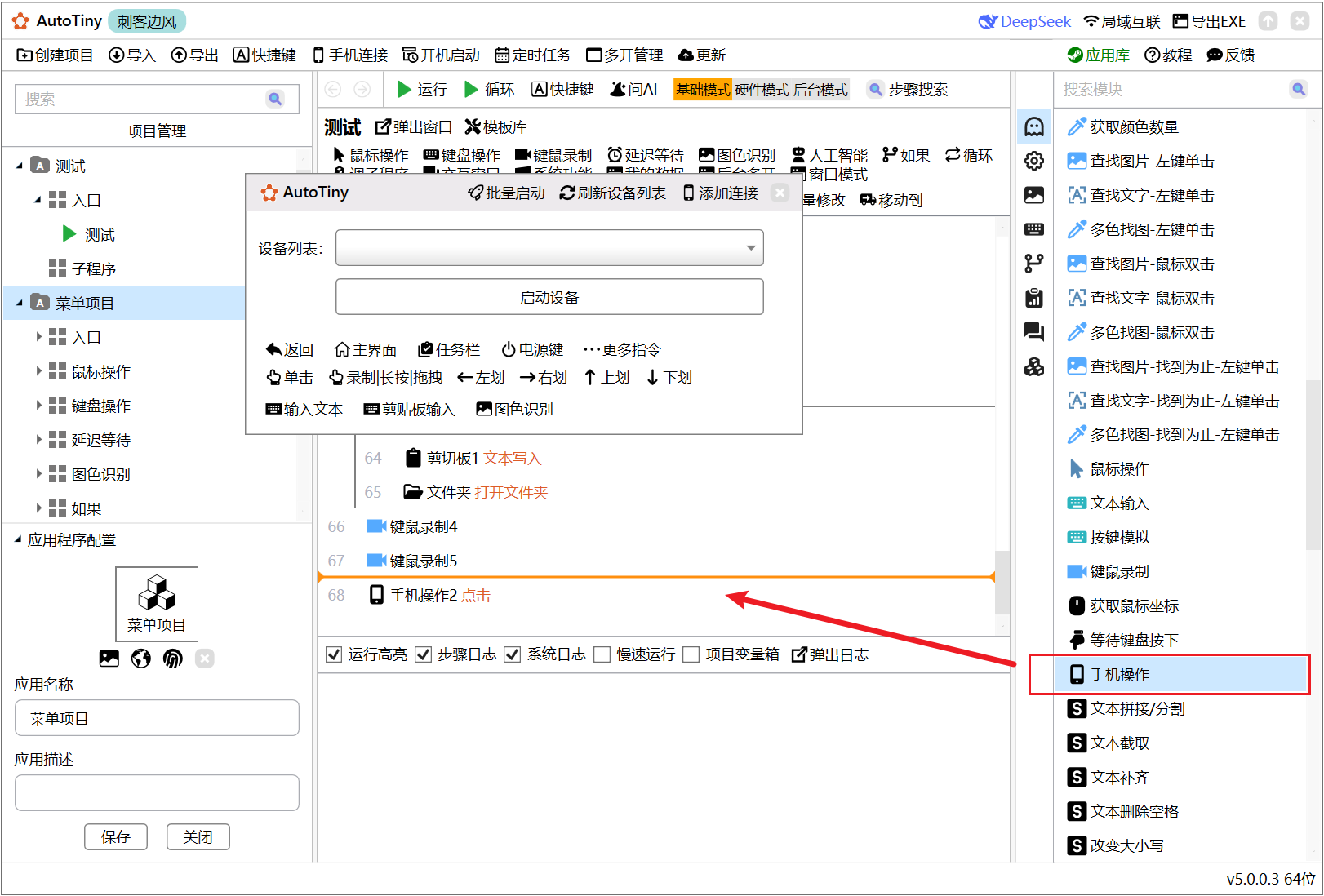Open 步骤搜索 step search

908,90
